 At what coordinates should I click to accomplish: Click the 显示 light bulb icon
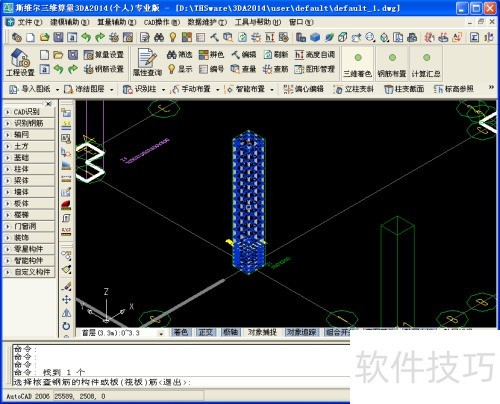click(179, 69)
